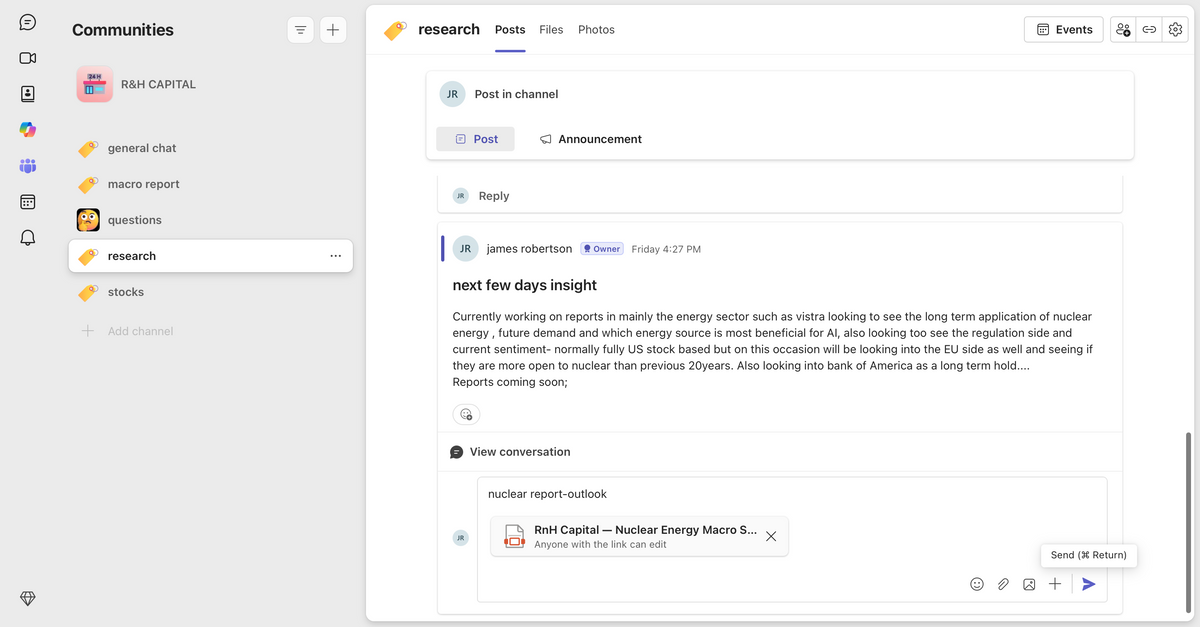Switch to the Photos tab

[596, 30]
